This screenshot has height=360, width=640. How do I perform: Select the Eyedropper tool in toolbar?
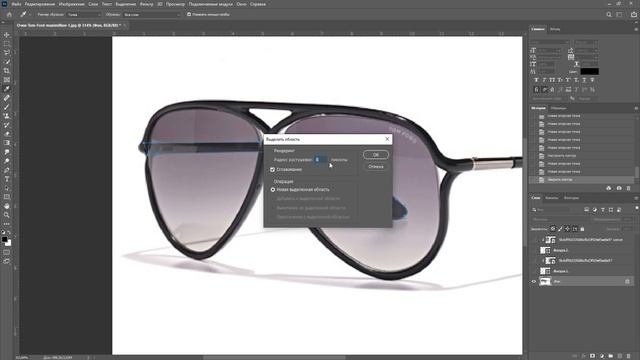pyautogui.click(x=7, y=89)
